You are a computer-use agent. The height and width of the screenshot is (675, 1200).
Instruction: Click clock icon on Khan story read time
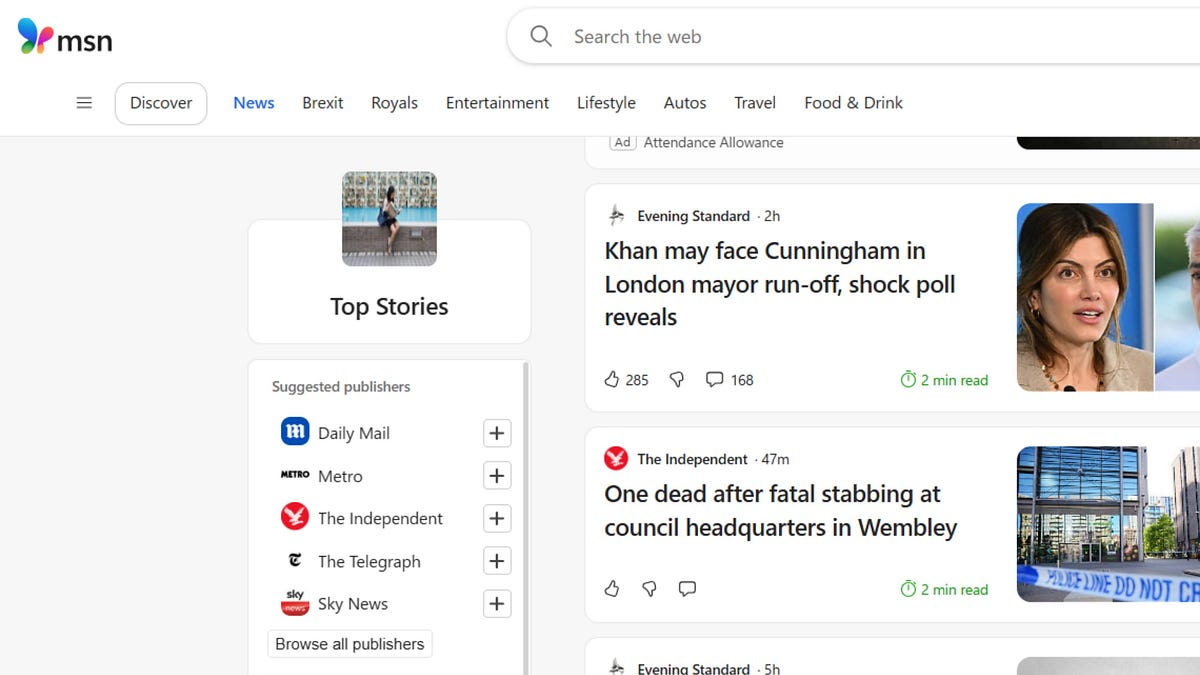pos(908,380)
